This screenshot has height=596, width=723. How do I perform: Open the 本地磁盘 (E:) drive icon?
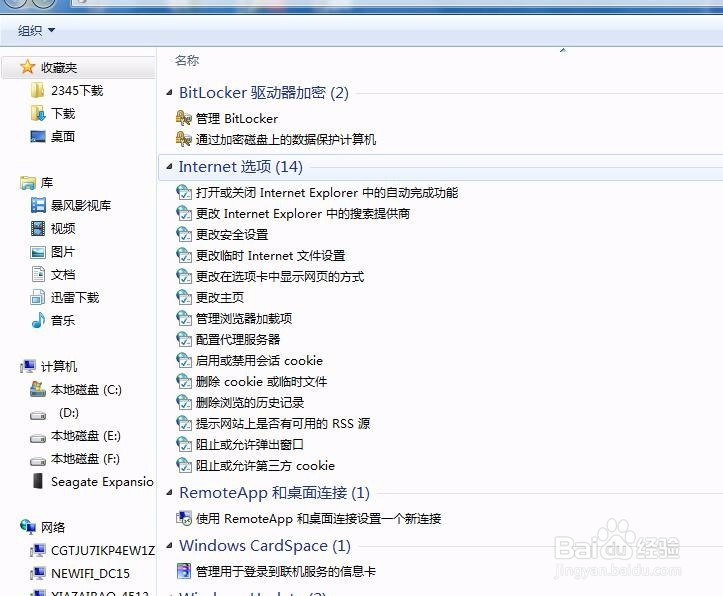38,438
